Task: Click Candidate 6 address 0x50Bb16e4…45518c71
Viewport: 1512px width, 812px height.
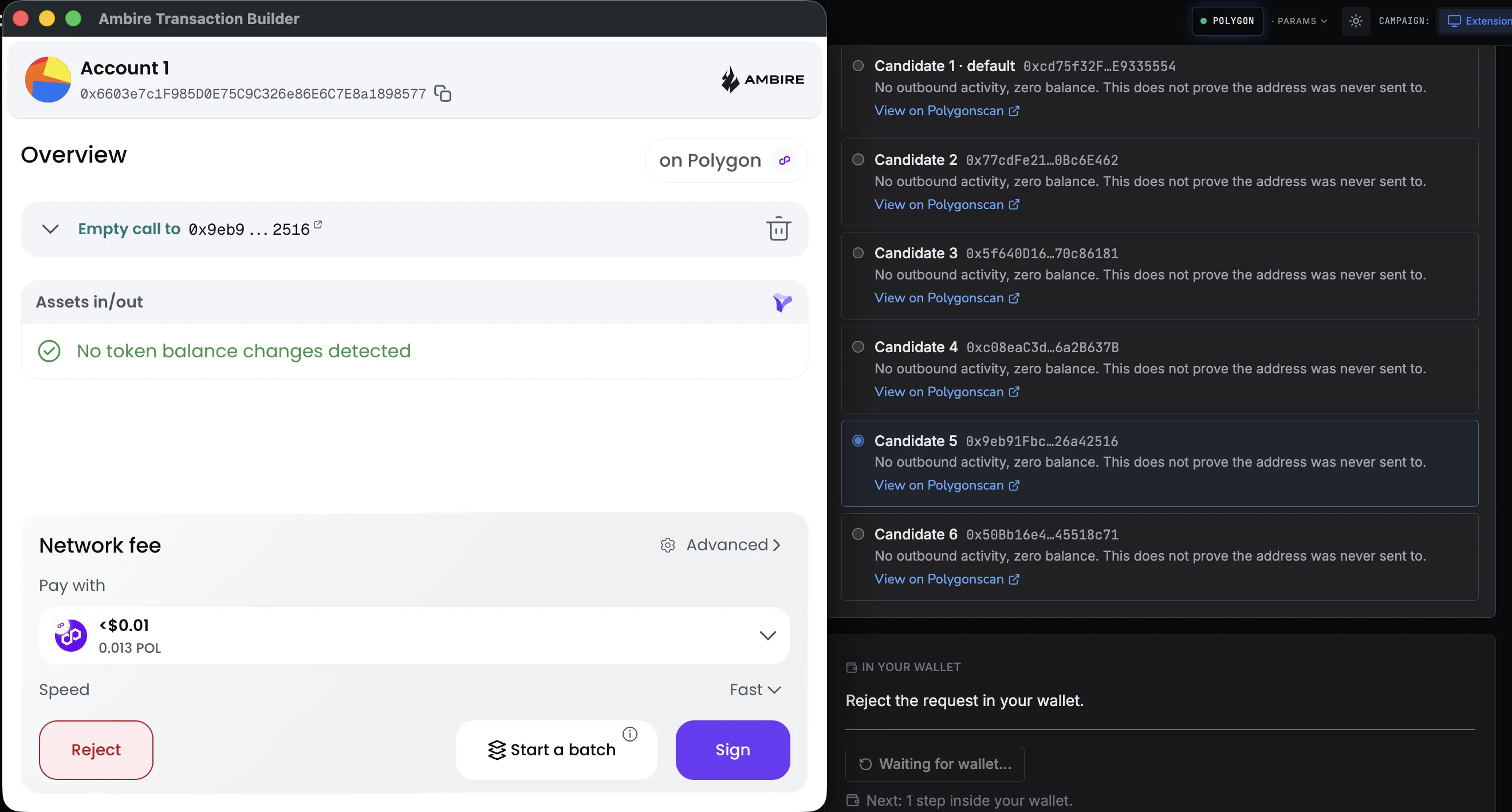Action: [1042, 535]
